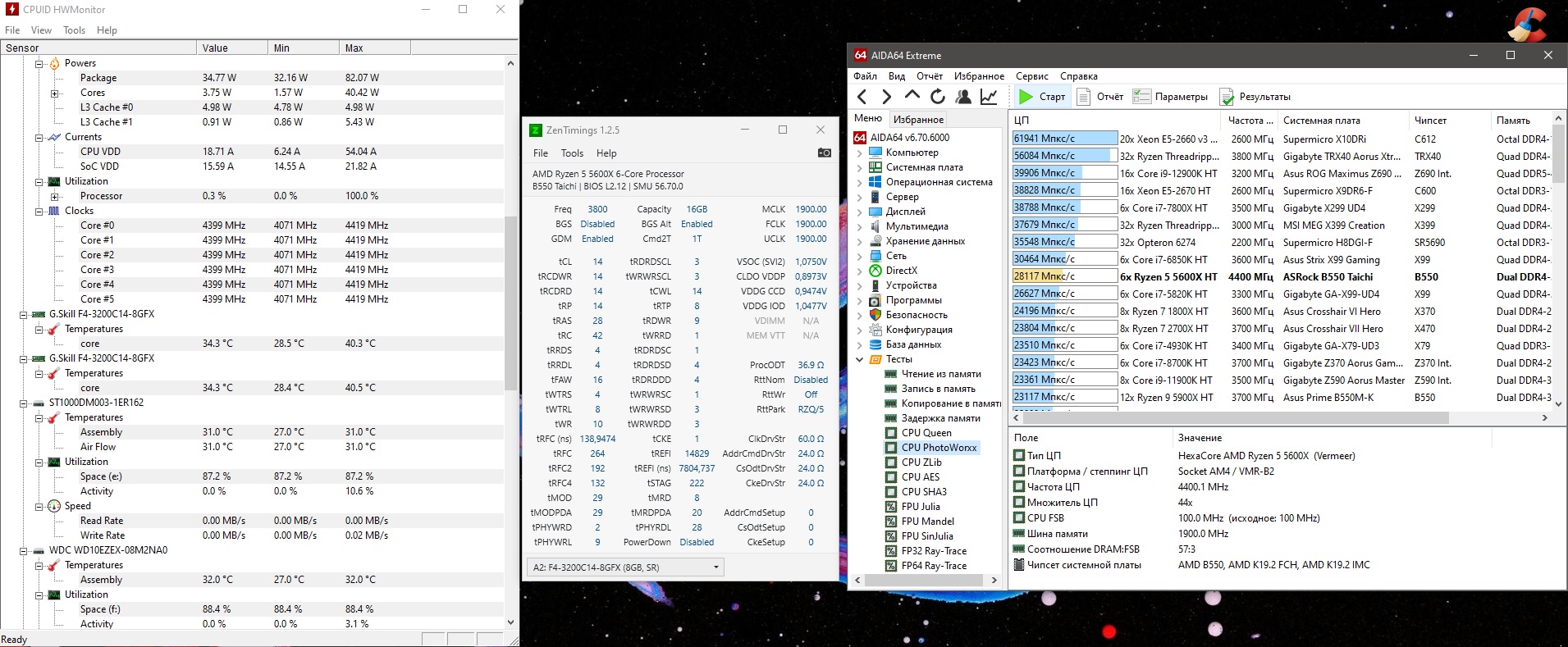This screenshot has height=647, width=1568.
Task: Open the ZenTimings memory slot dropdown
Action: (x=625, y=567)
